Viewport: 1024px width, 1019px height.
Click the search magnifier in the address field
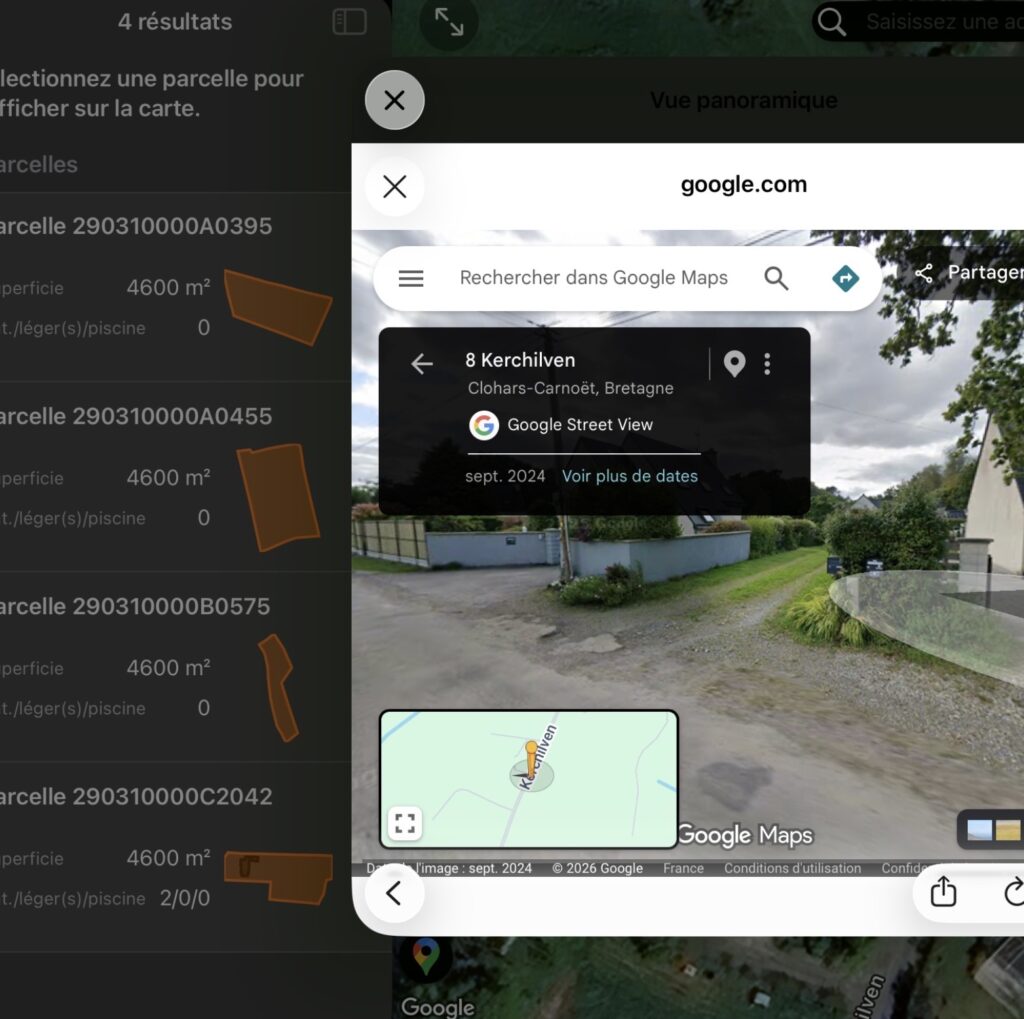point(831,22)
